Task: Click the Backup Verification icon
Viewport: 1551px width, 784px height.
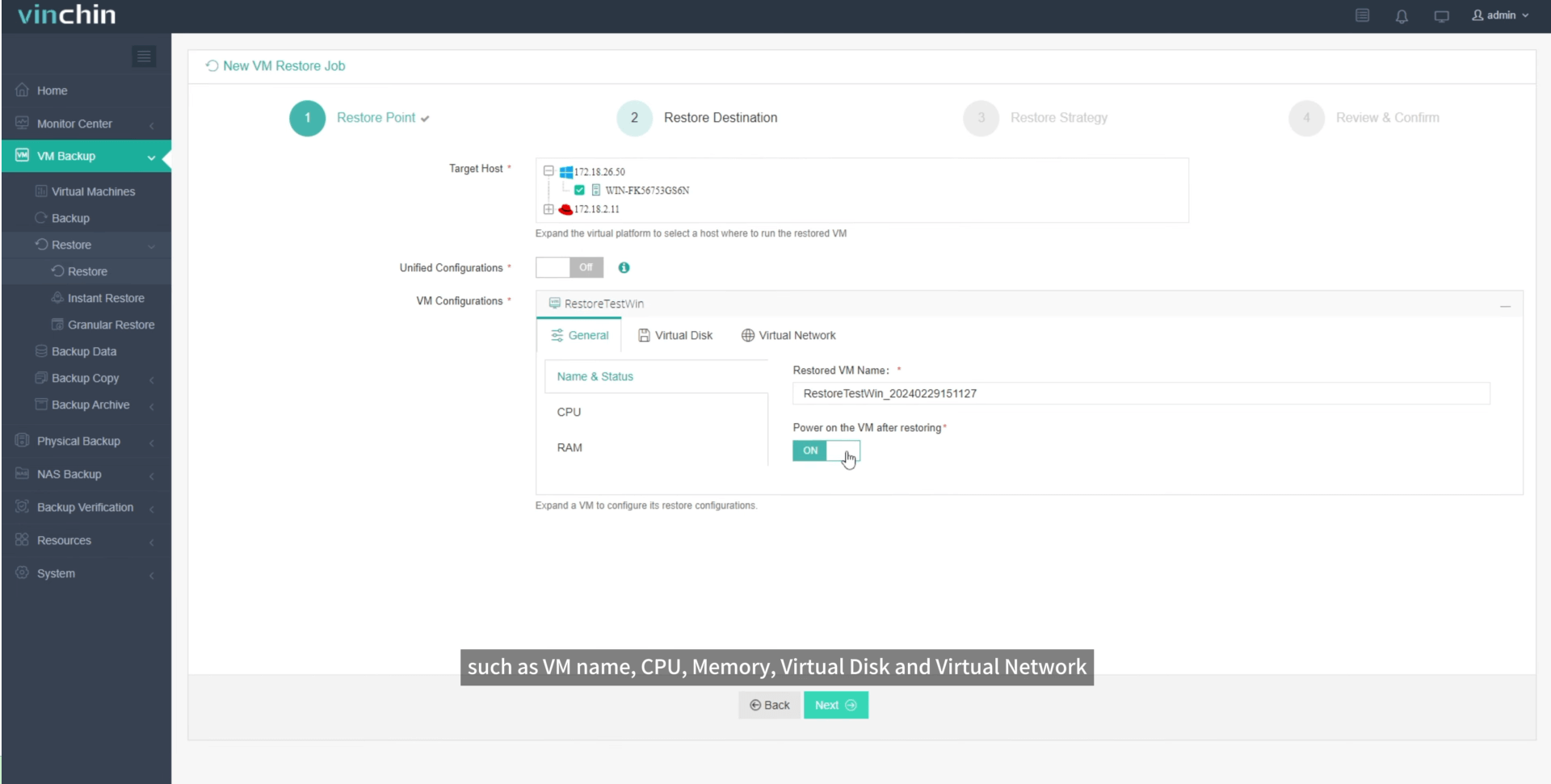Action: 22,506
